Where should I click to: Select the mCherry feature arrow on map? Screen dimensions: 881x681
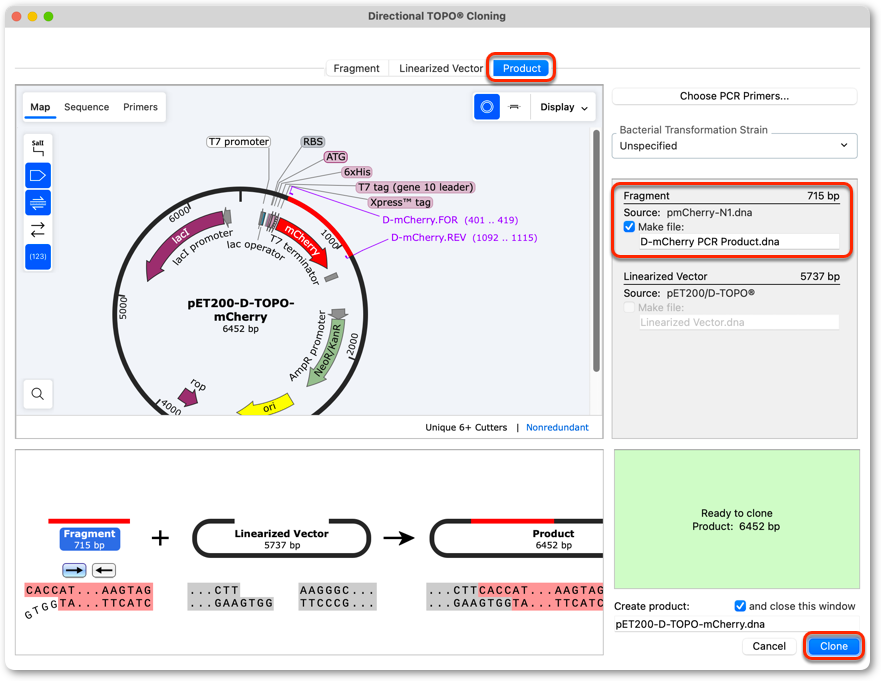tap(303, 242)
